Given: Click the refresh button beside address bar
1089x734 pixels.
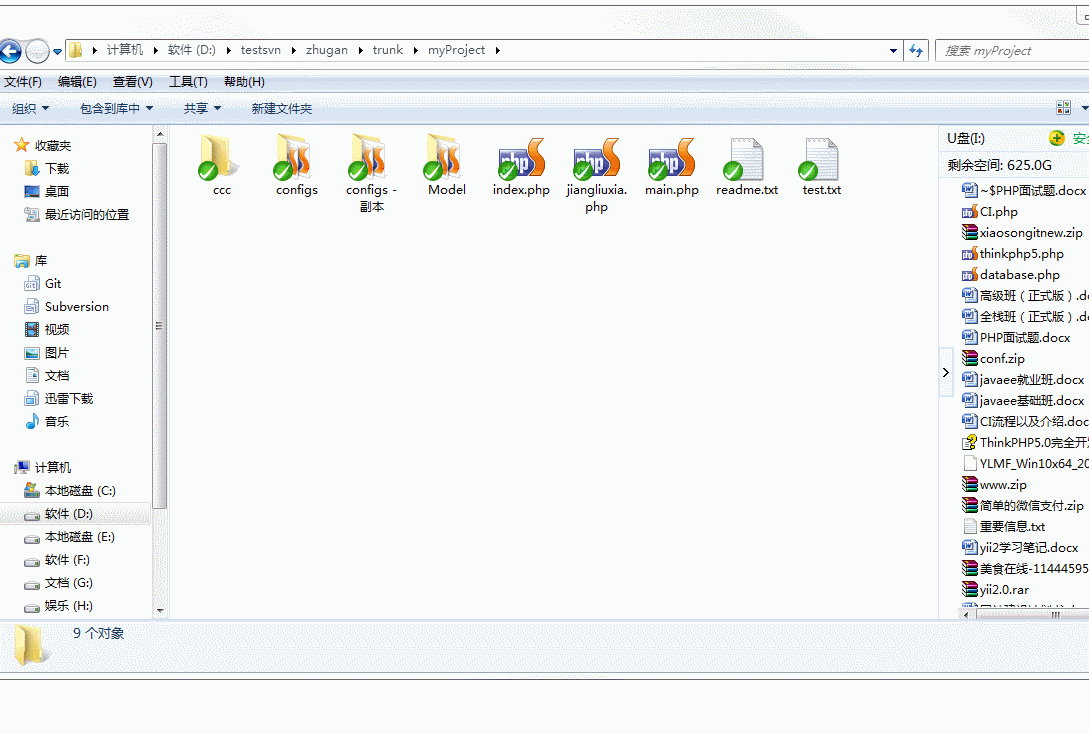Looking at the screenshot, I should pos(915,51).
